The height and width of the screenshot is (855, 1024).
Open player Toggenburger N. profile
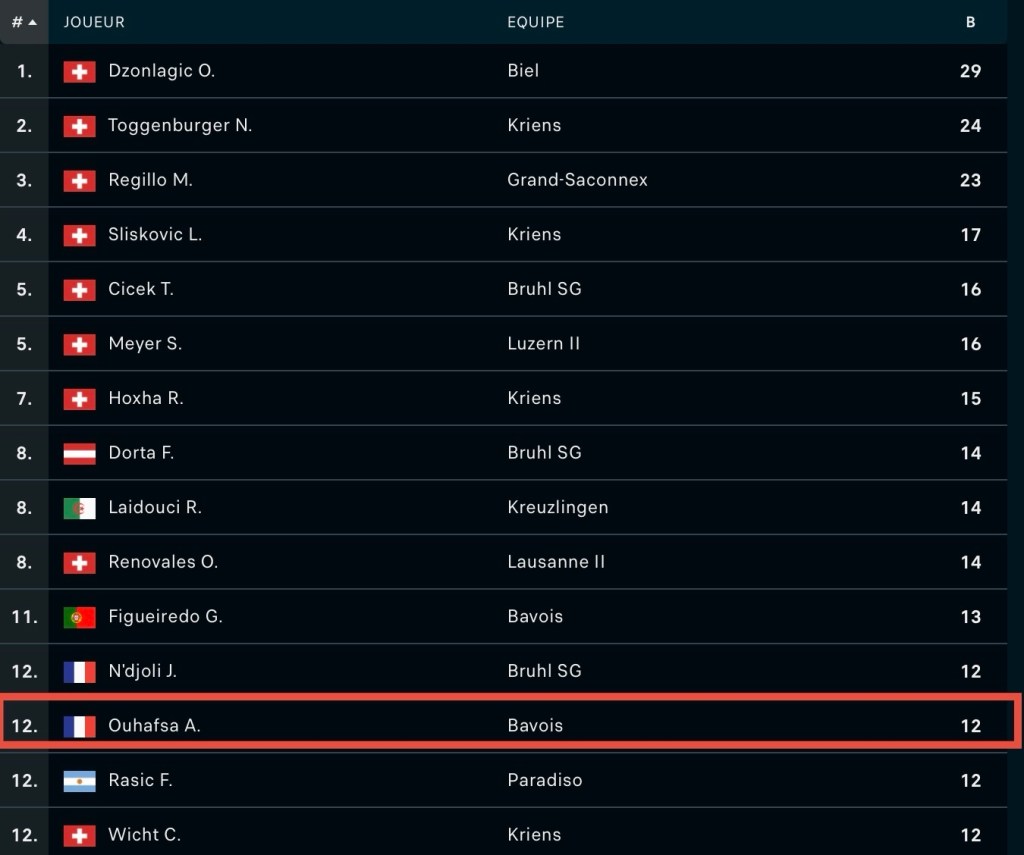(180, 125)
